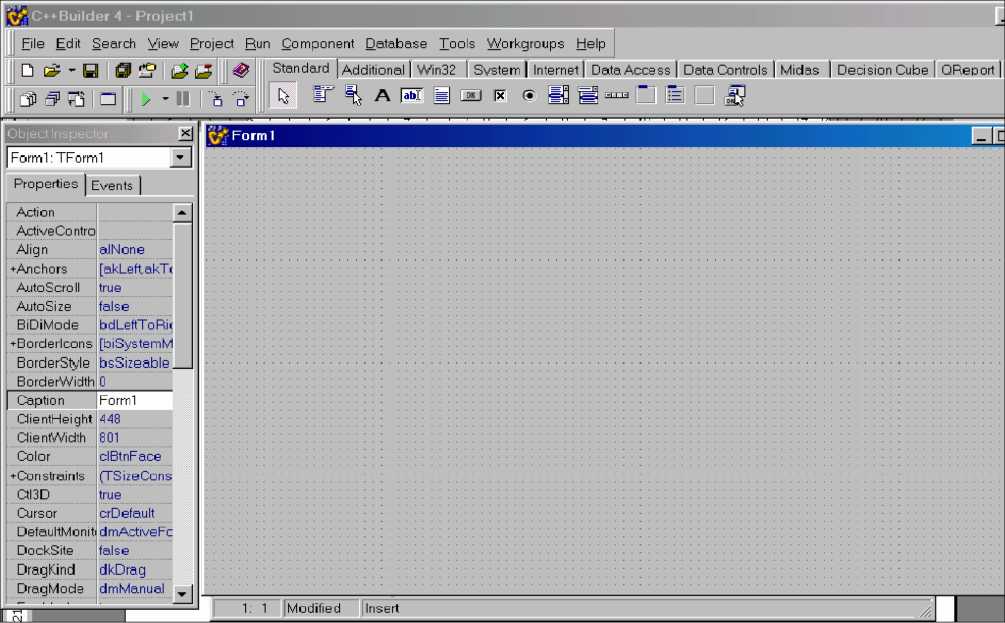Screen dimensions: 1005x623
Task: Select the RadioGroup component icon
Action: [675, 96]
